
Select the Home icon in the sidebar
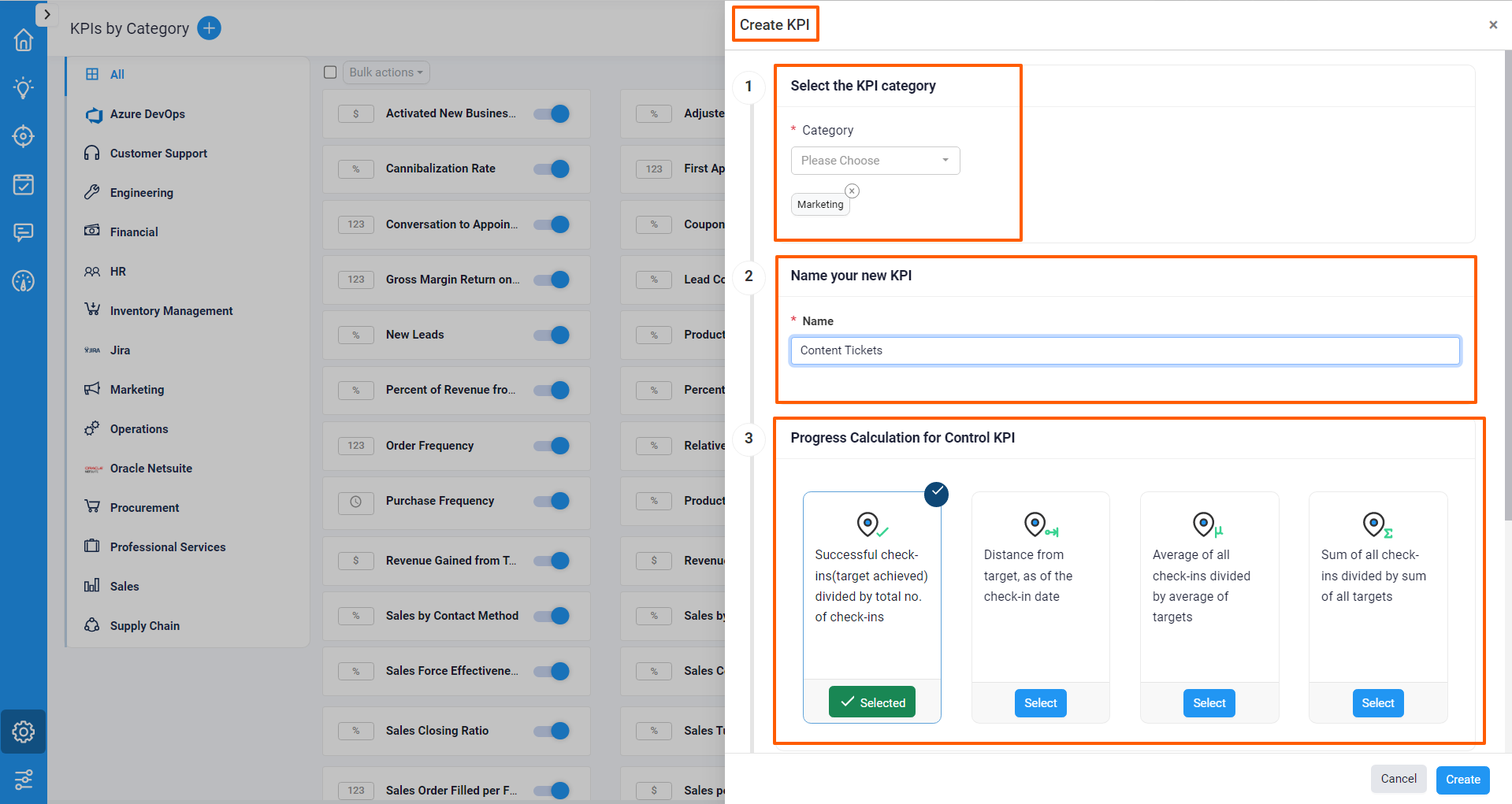(24, 39)
